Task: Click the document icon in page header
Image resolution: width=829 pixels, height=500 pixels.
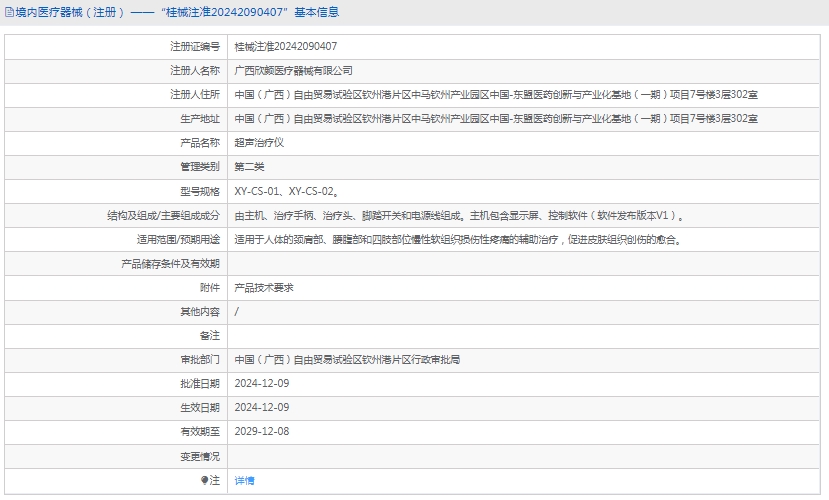Action: point(9,13)
